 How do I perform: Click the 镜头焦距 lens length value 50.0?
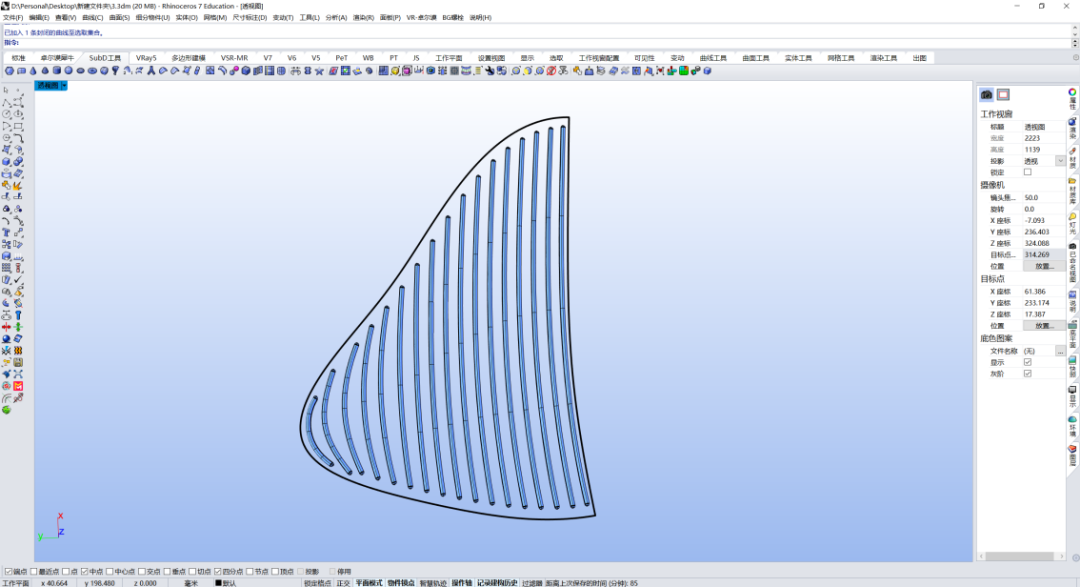1044,198
